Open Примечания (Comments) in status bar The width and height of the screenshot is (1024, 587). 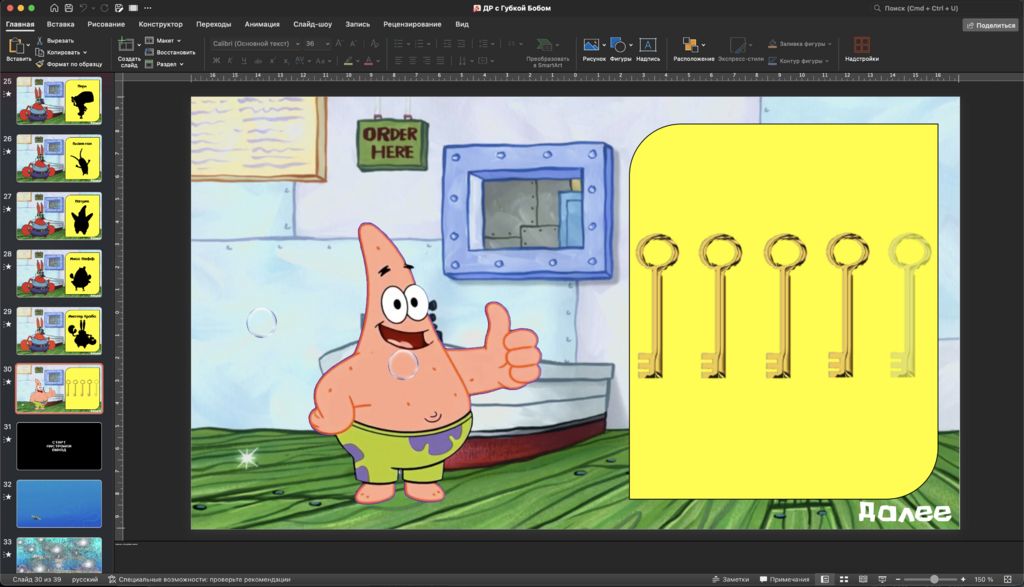(784, 579)
